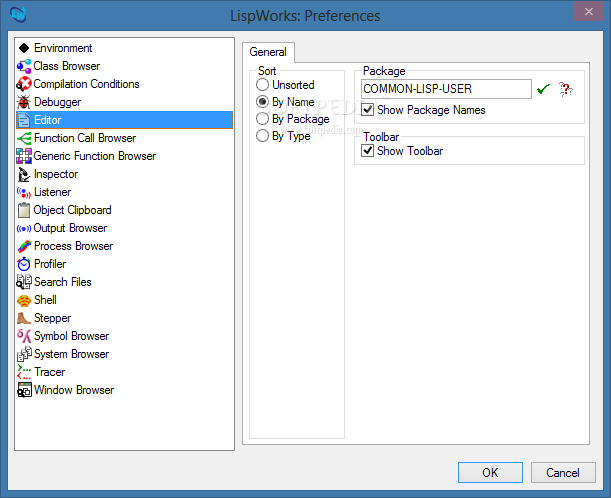Select Class Browser in the list

(x=124, y=66)
